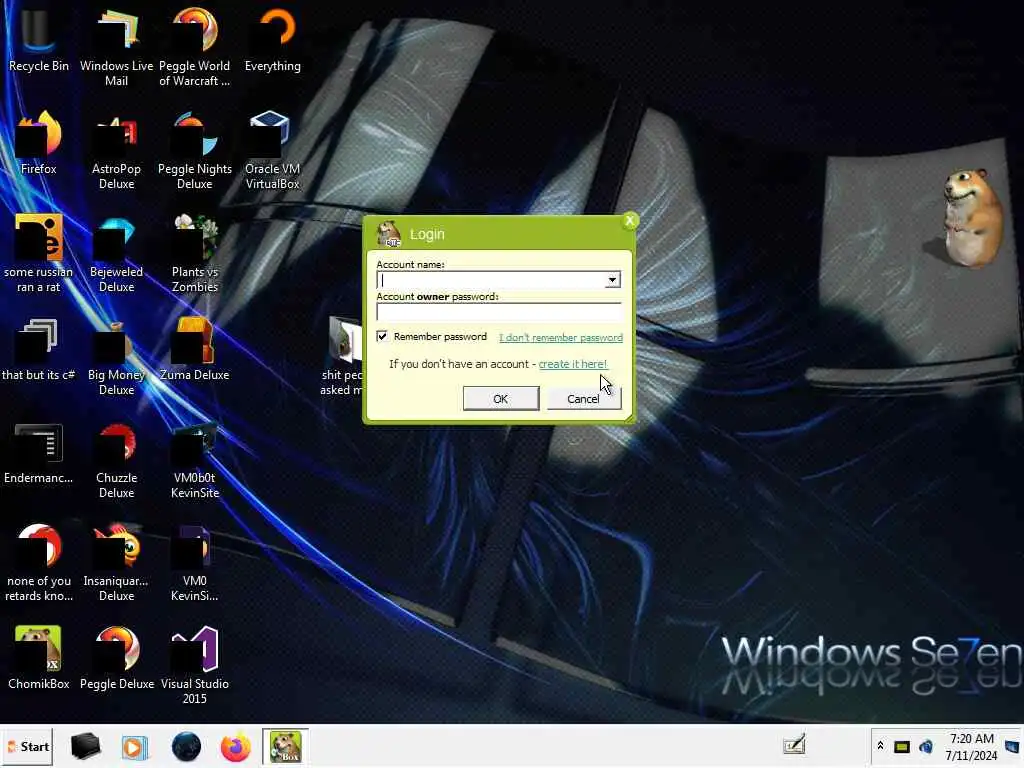
Task: Select the Endermanc... desktop icon
Action: 39,452
